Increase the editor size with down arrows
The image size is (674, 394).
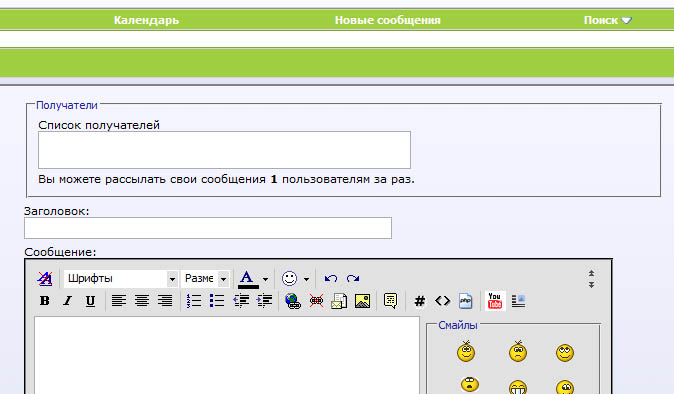(x=591, y=284)
